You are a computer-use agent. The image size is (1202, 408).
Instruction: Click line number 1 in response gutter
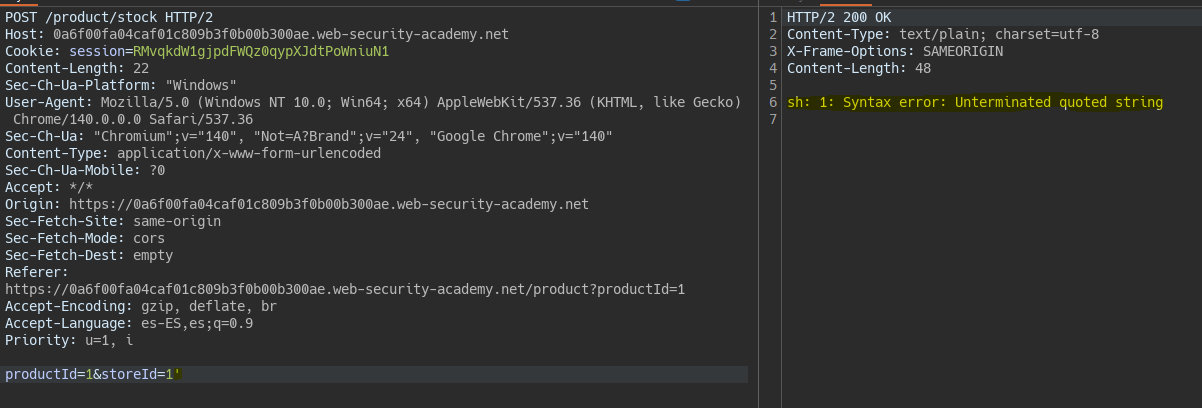click(x=772, y=17)
